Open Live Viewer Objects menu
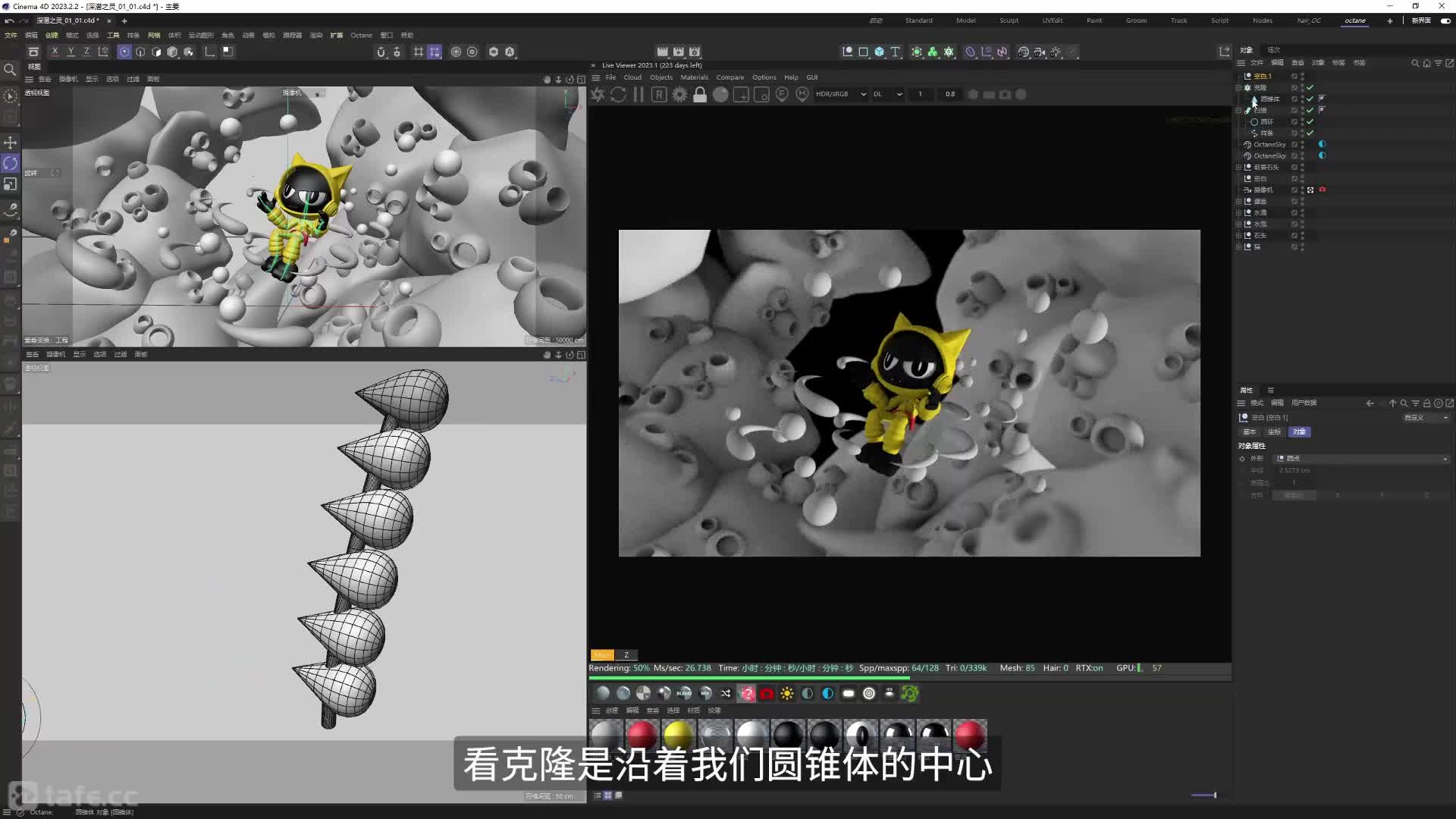The width and height of the screenshot is (1456, 819). (x=661, y=77)
